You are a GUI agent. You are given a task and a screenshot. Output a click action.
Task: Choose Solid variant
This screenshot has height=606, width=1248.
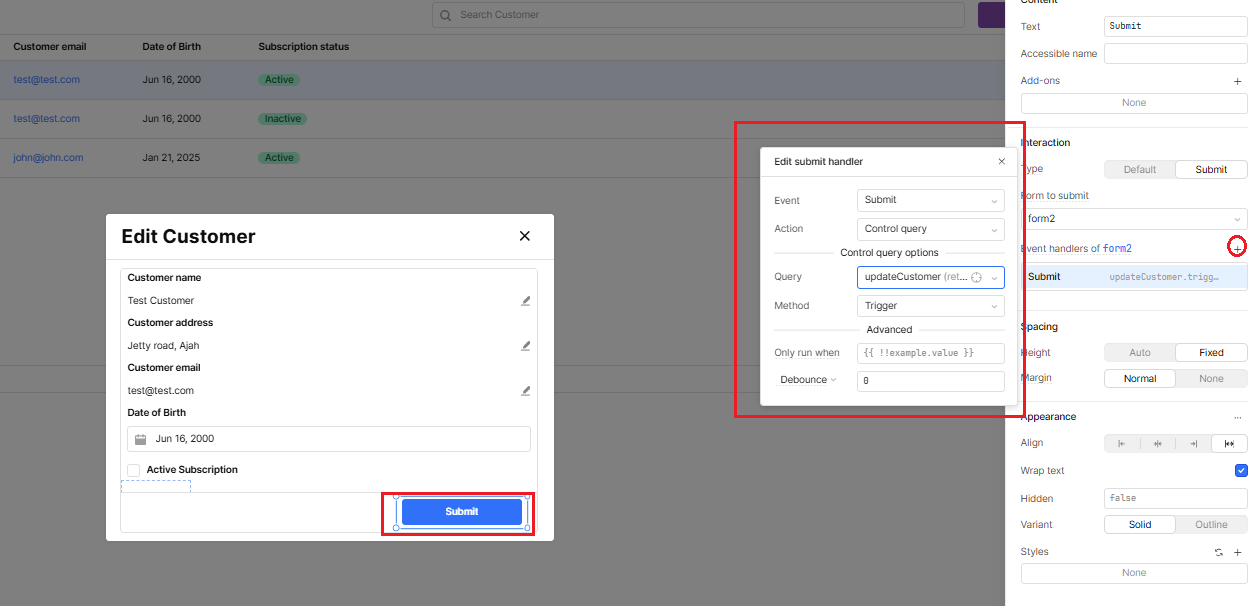1140,524
